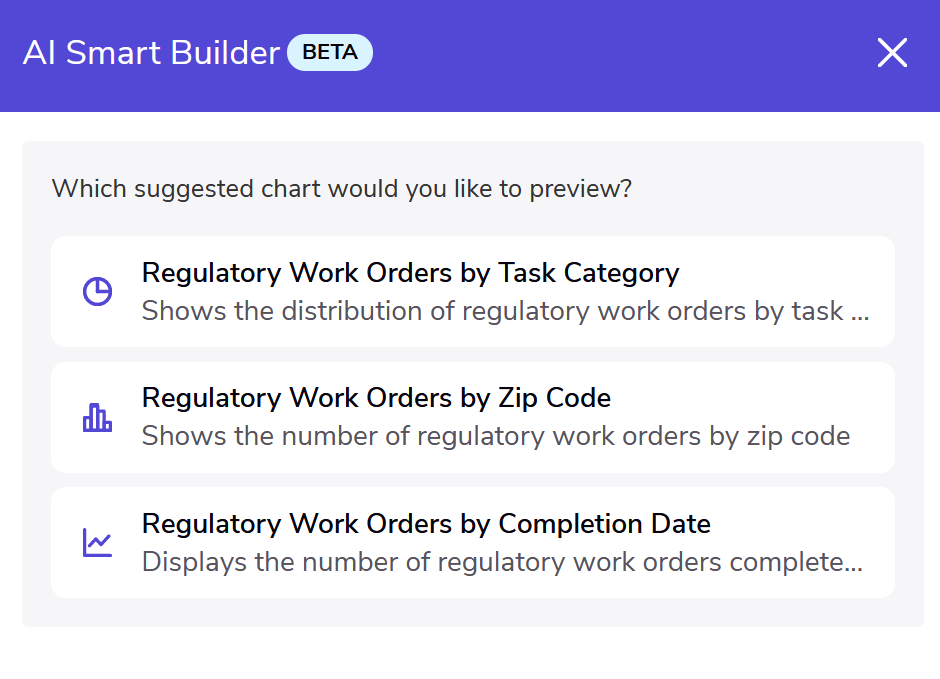Click the line chart icon for Completion Date
This screenshot has width=940, height=679.
click(x=97, y=543)
